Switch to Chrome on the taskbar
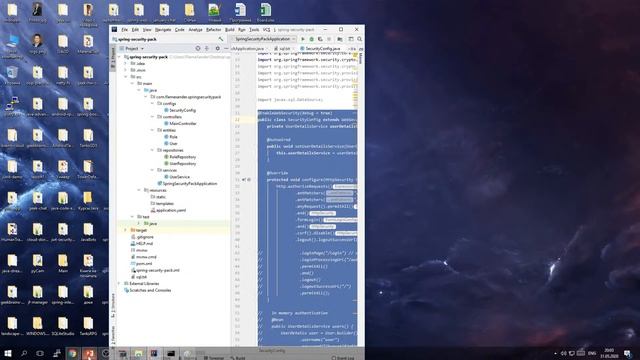640x360 pixels. [x=73, y=353]
